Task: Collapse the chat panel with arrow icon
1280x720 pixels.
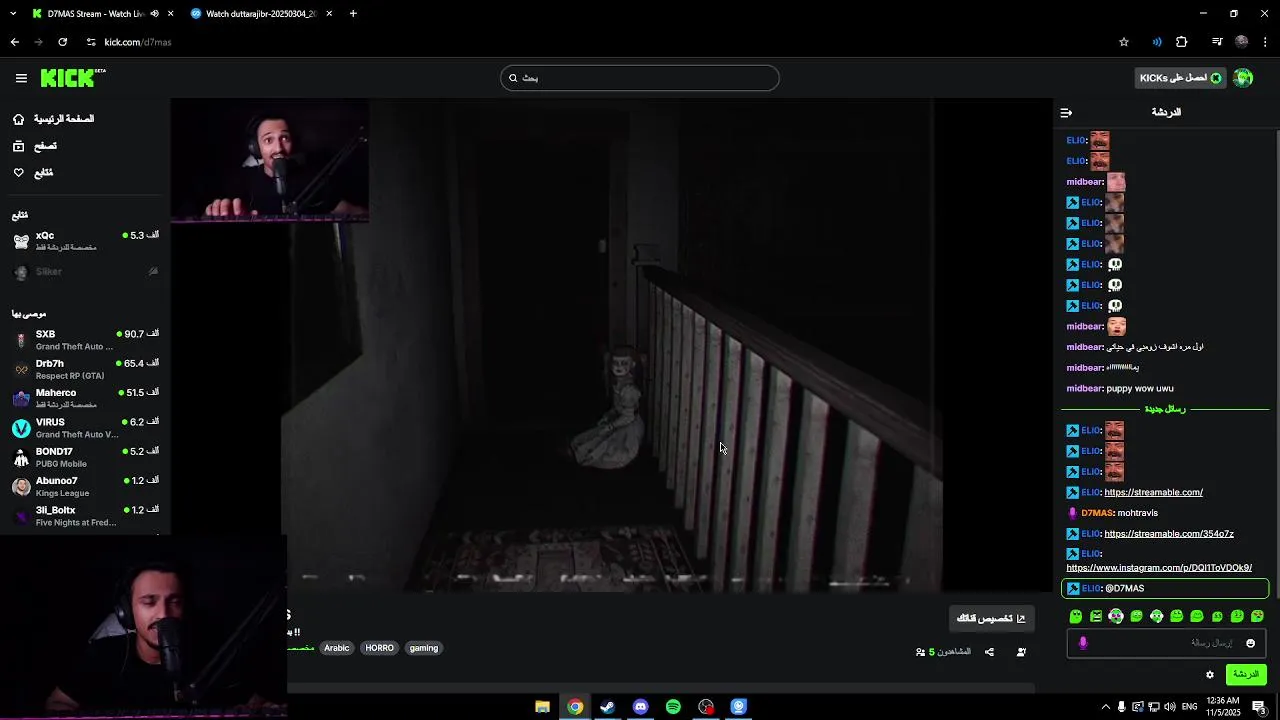Action: point(1066,113)
